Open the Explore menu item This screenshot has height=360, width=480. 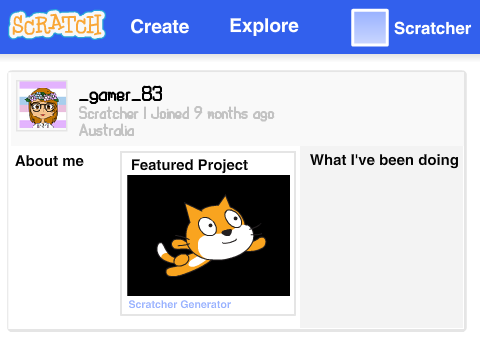[x=264, y=26]
